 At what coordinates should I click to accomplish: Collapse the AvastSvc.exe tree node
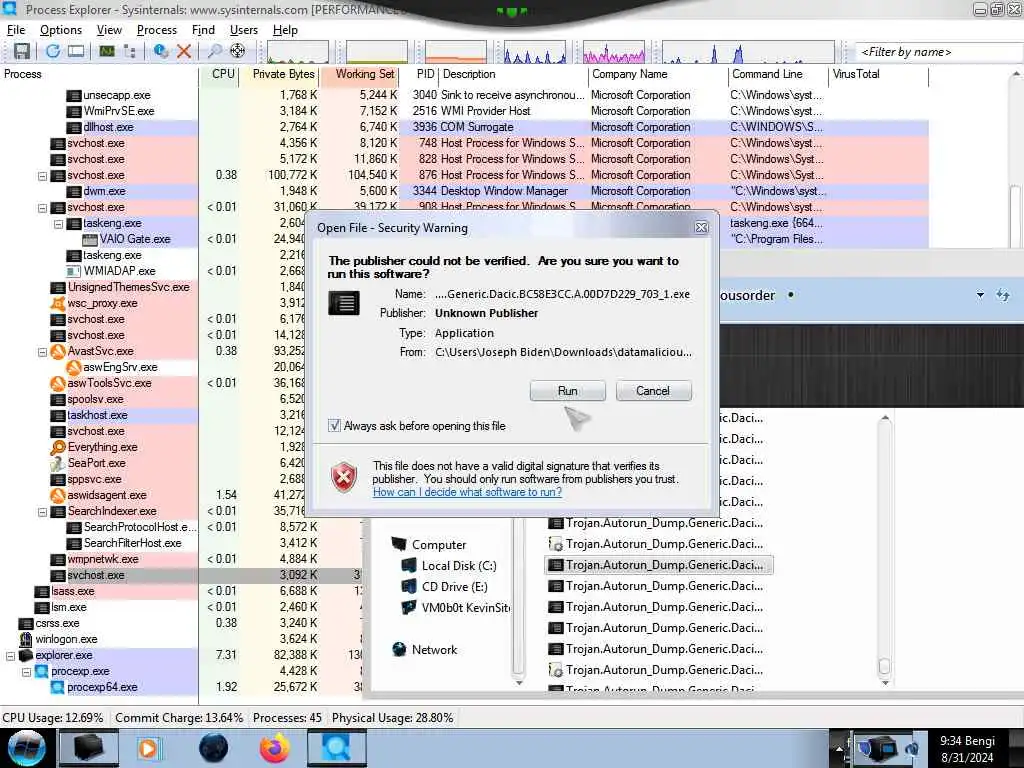click(x=42, y=351)
